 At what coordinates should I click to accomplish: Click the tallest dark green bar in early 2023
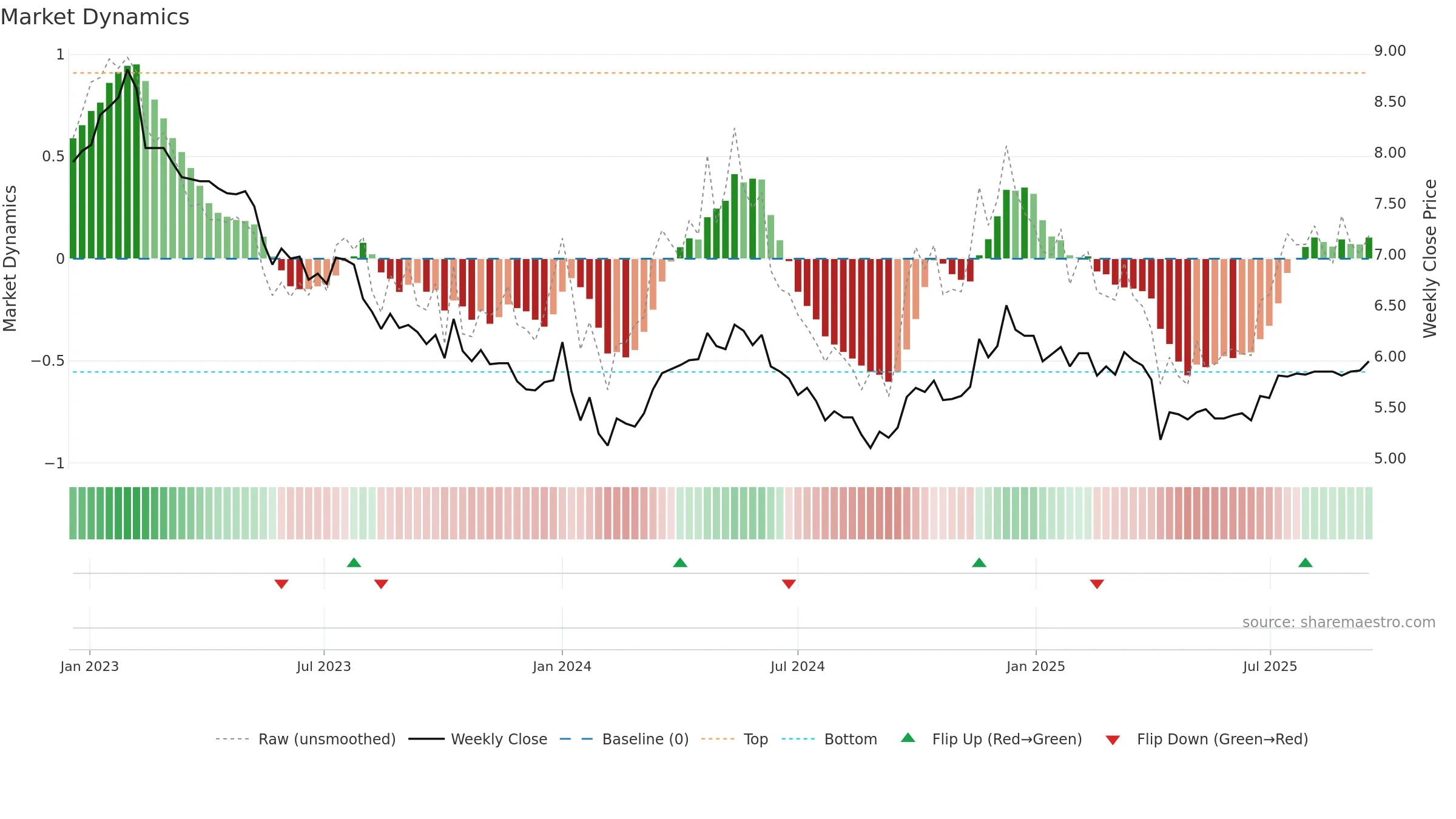(x=136, y=161)
